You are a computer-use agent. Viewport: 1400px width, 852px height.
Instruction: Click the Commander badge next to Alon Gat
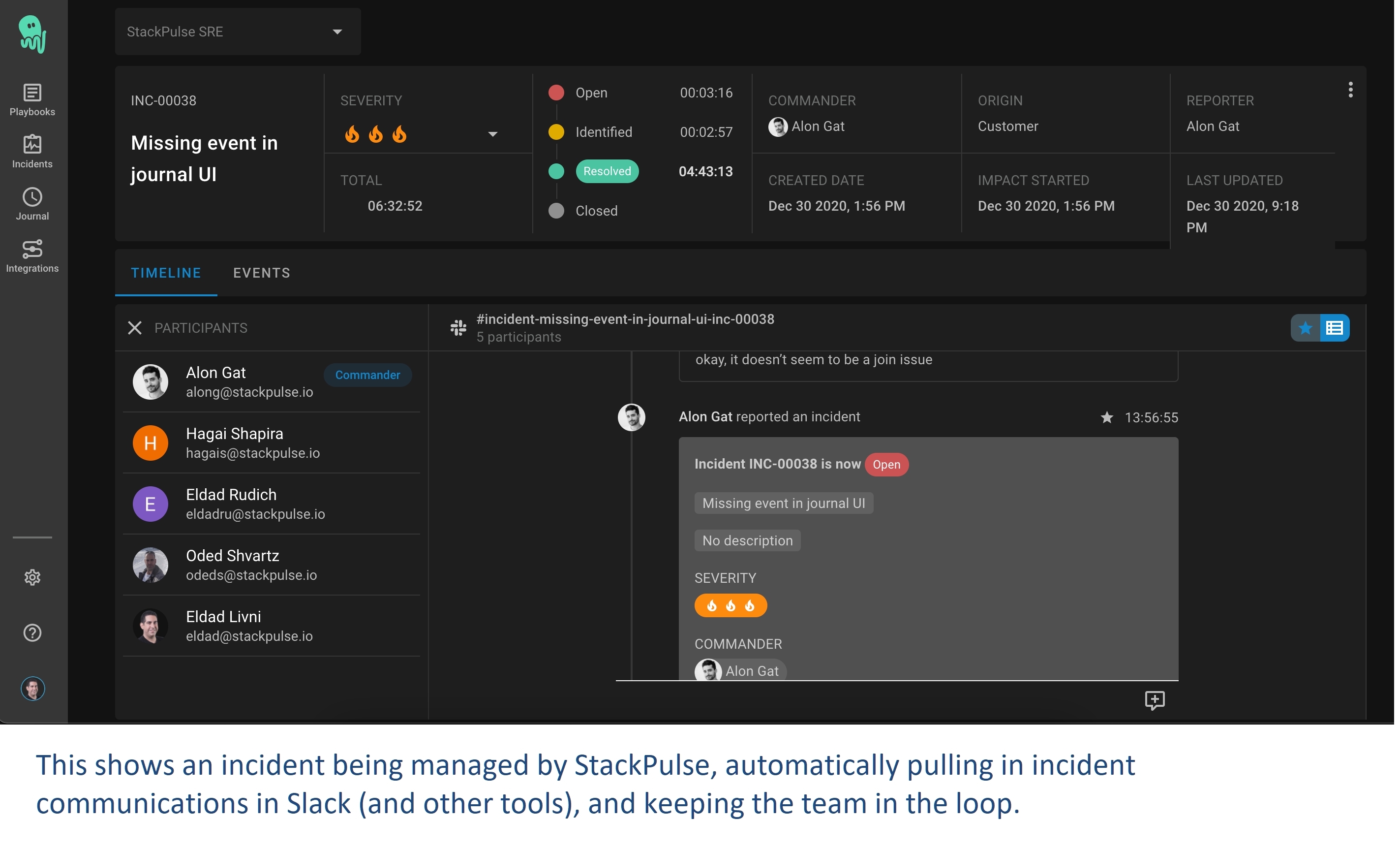[367, 375]
